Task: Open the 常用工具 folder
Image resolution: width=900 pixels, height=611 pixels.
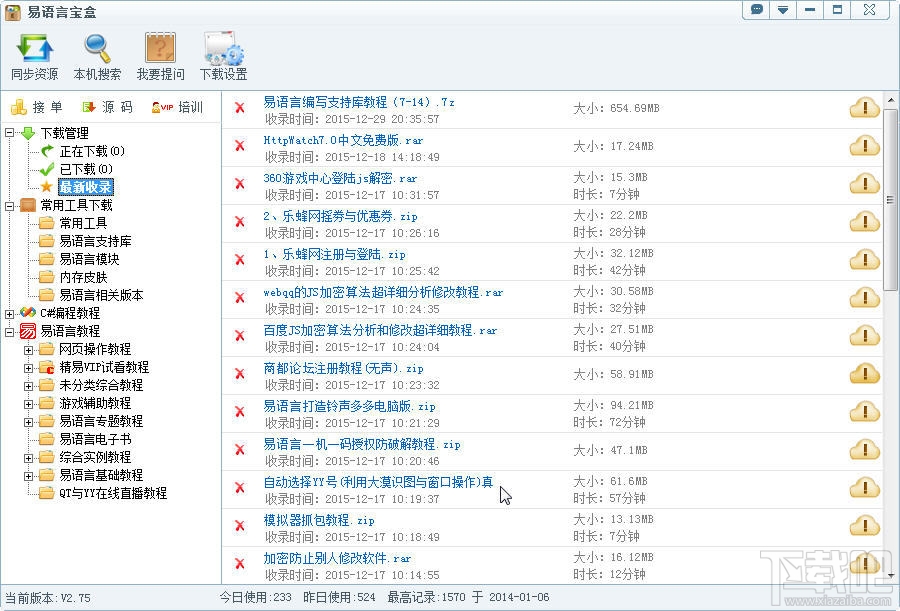Action: pyautogui.click(x=83, y=223)
